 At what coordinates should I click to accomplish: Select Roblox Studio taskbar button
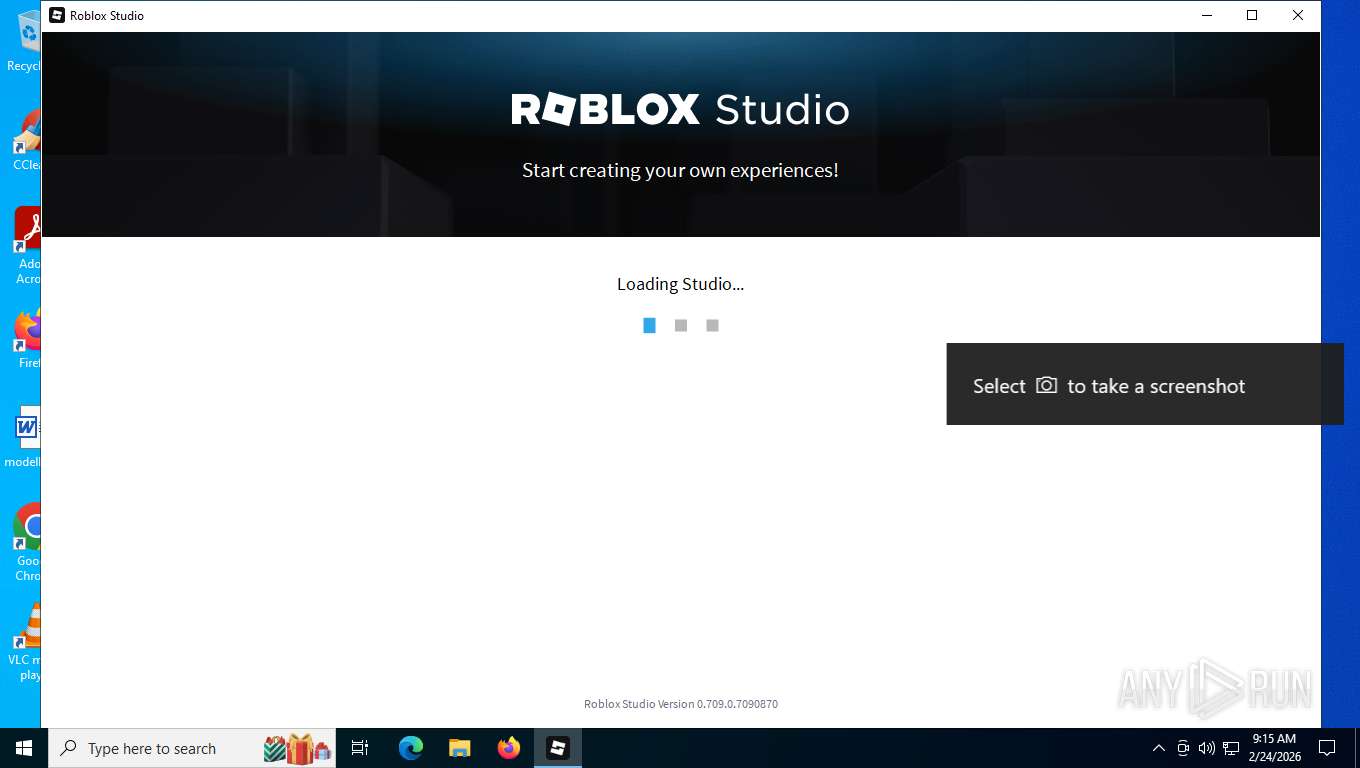(558, 748)
